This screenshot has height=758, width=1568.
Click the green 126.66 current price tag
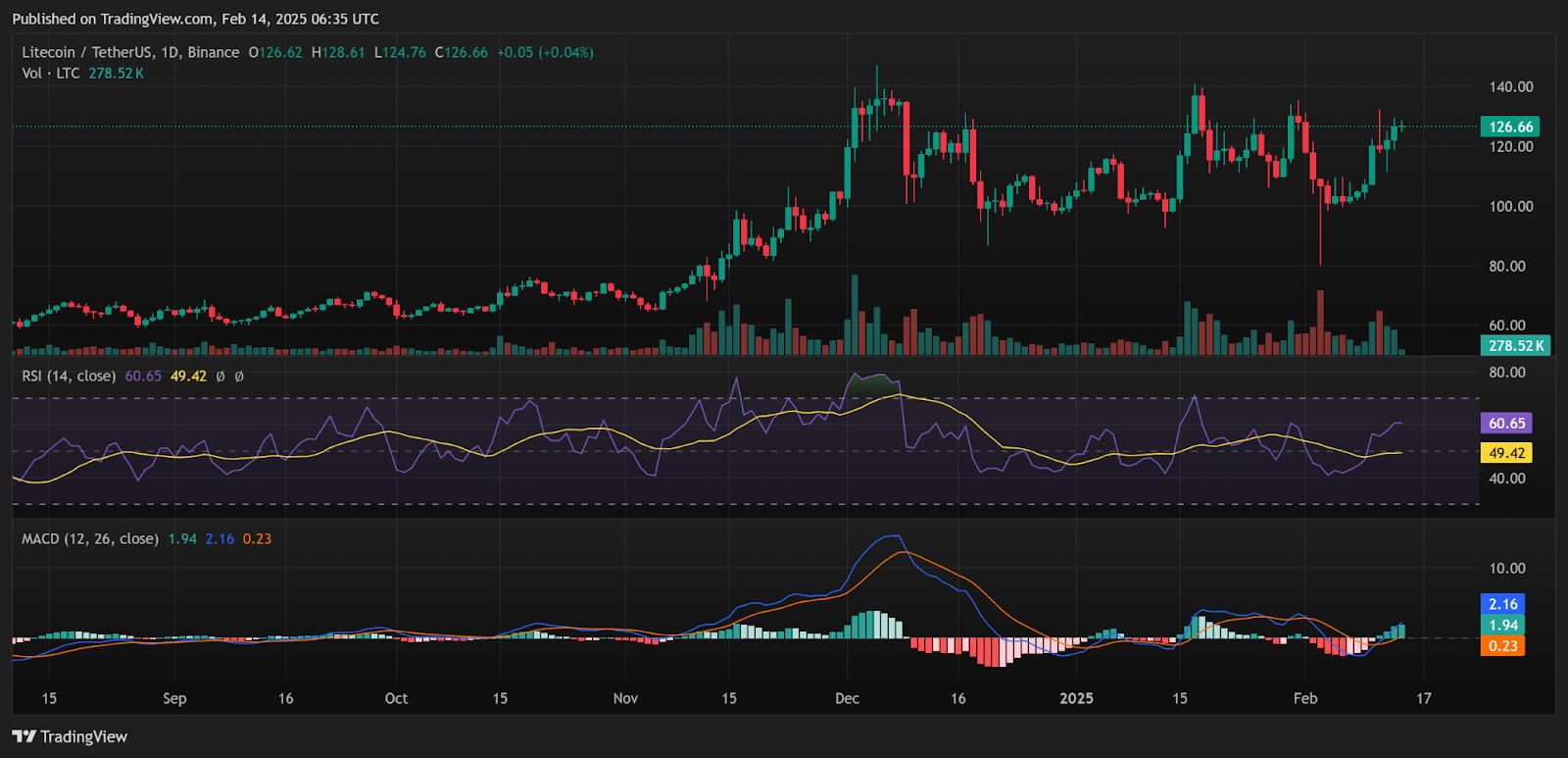(x=1510, y=126)
